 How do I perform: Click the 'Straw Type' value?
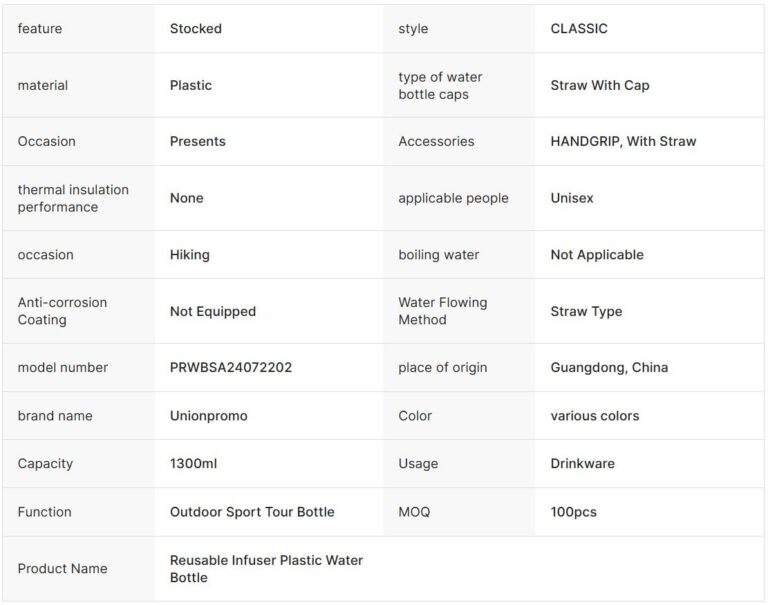586,311
